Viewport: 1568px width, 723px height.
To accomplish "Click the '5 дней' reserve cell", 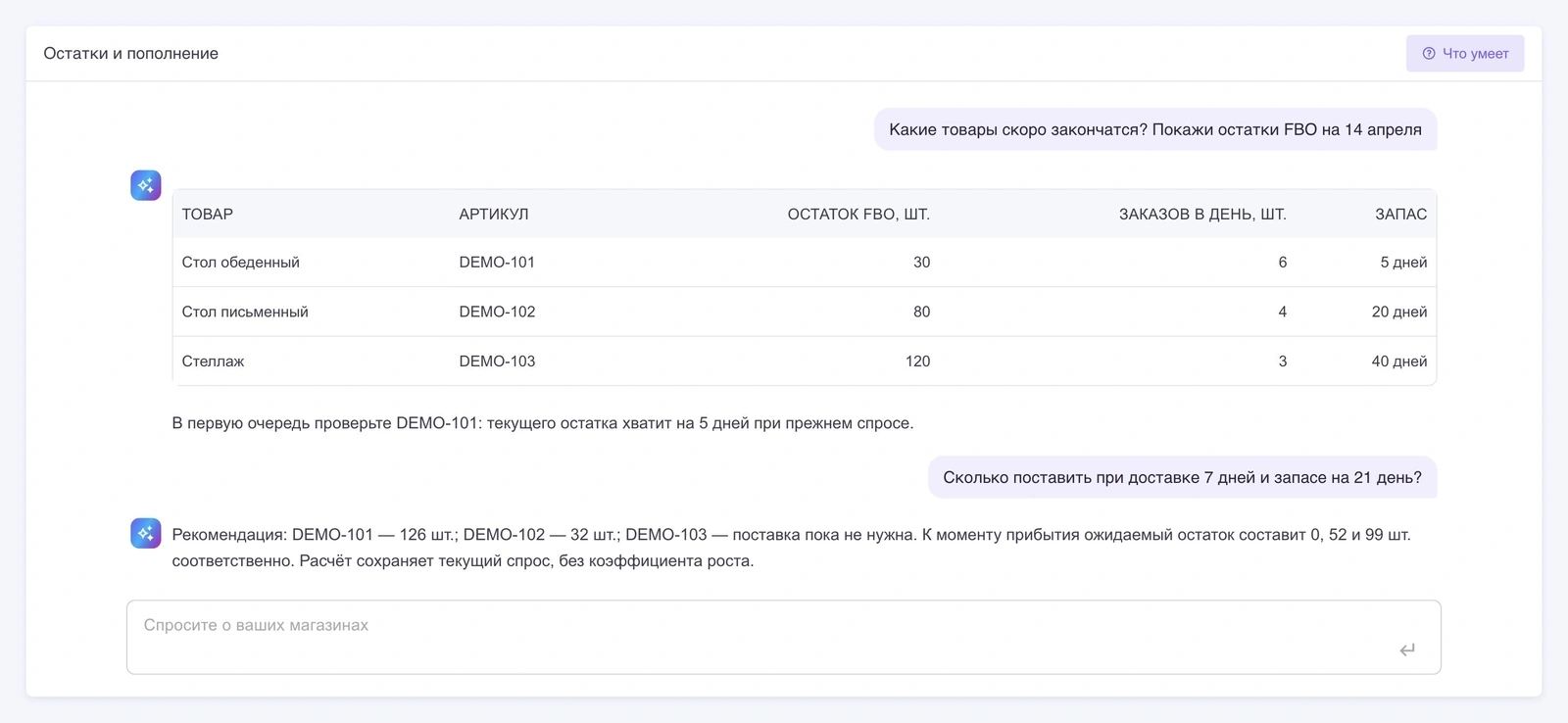I will [x=1403, y=263].
